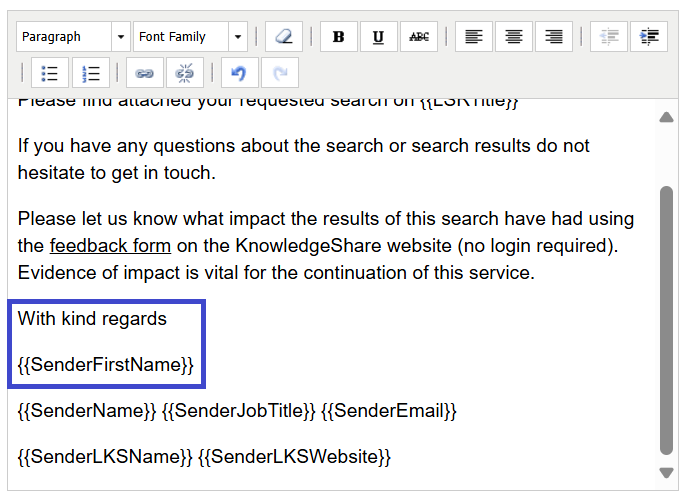The height and width of the screenshot is (499, 682).
Task: Click the scrollbar down arrow
Action: coord(666,472)
